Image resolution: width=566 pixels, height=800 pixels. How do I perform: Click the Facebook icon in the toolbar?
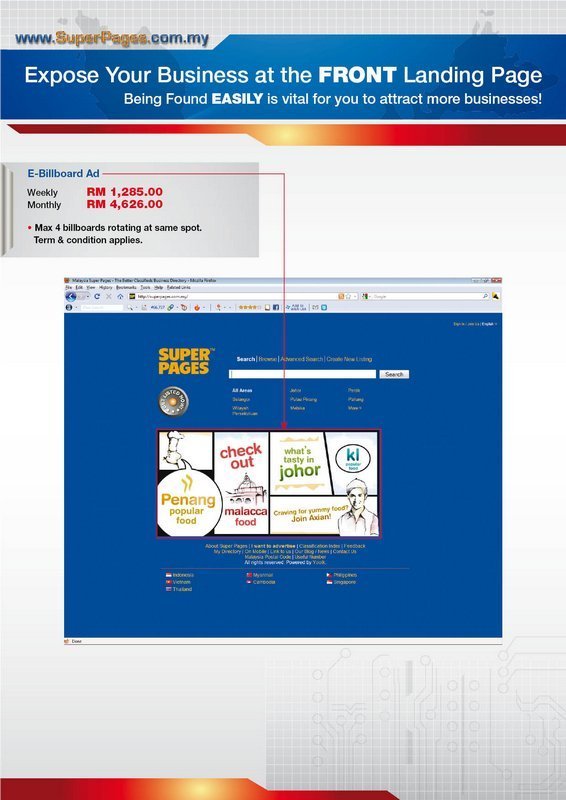[276, 308]
